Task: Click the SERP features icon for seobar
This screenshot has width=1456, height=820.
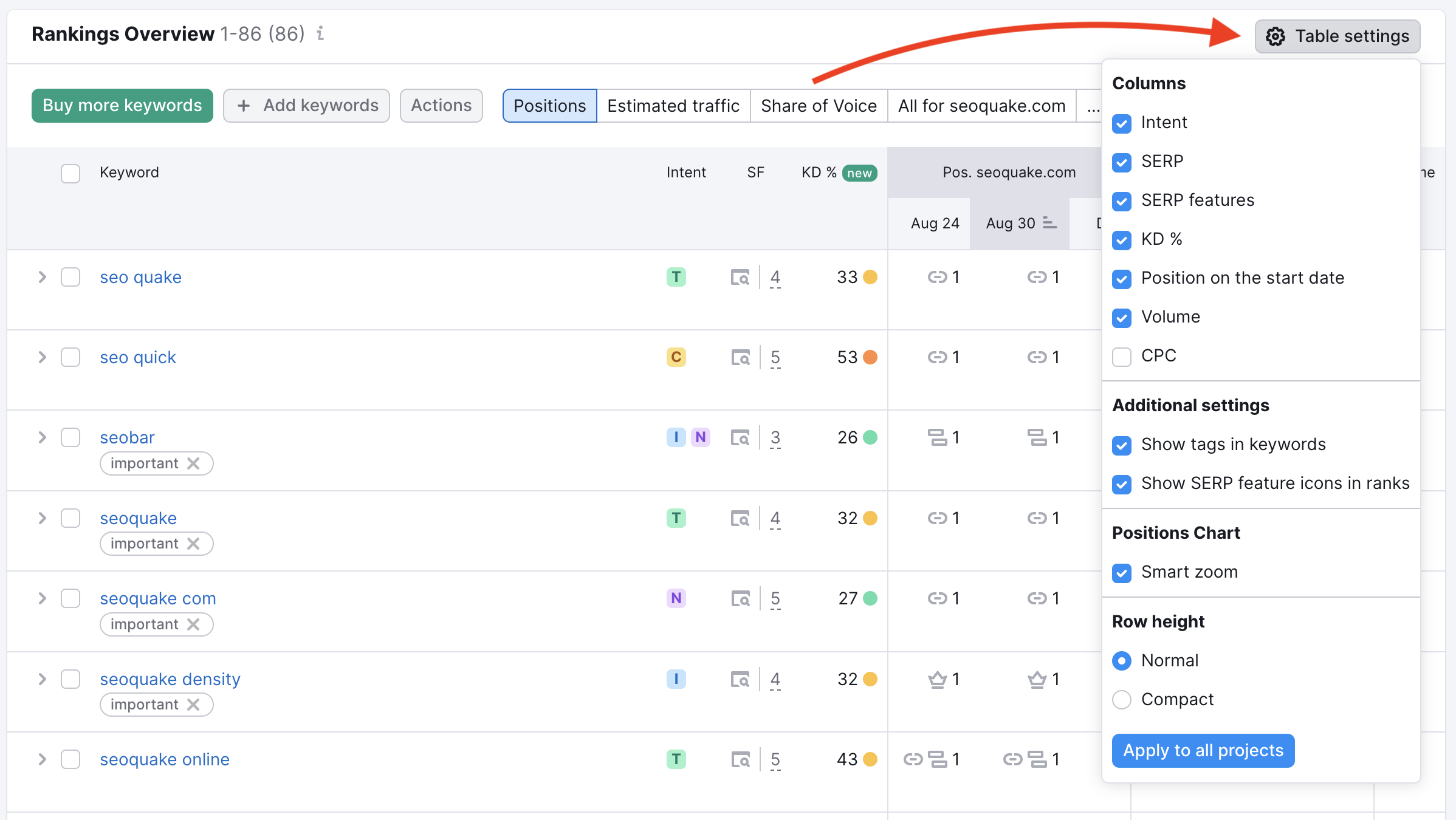Action: 740,437
